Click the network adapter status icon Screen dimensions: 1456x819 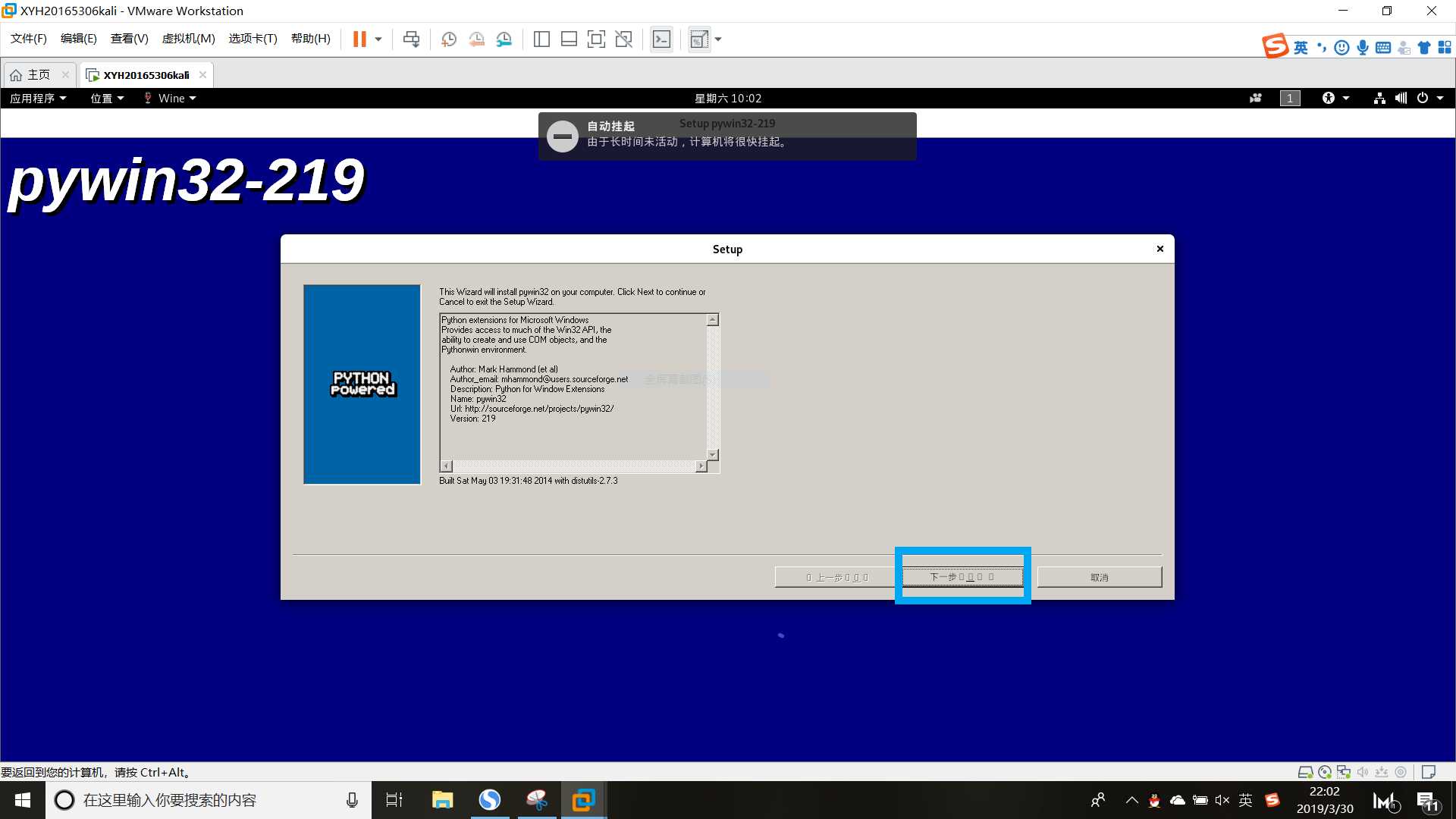[x=1344, y=772]
